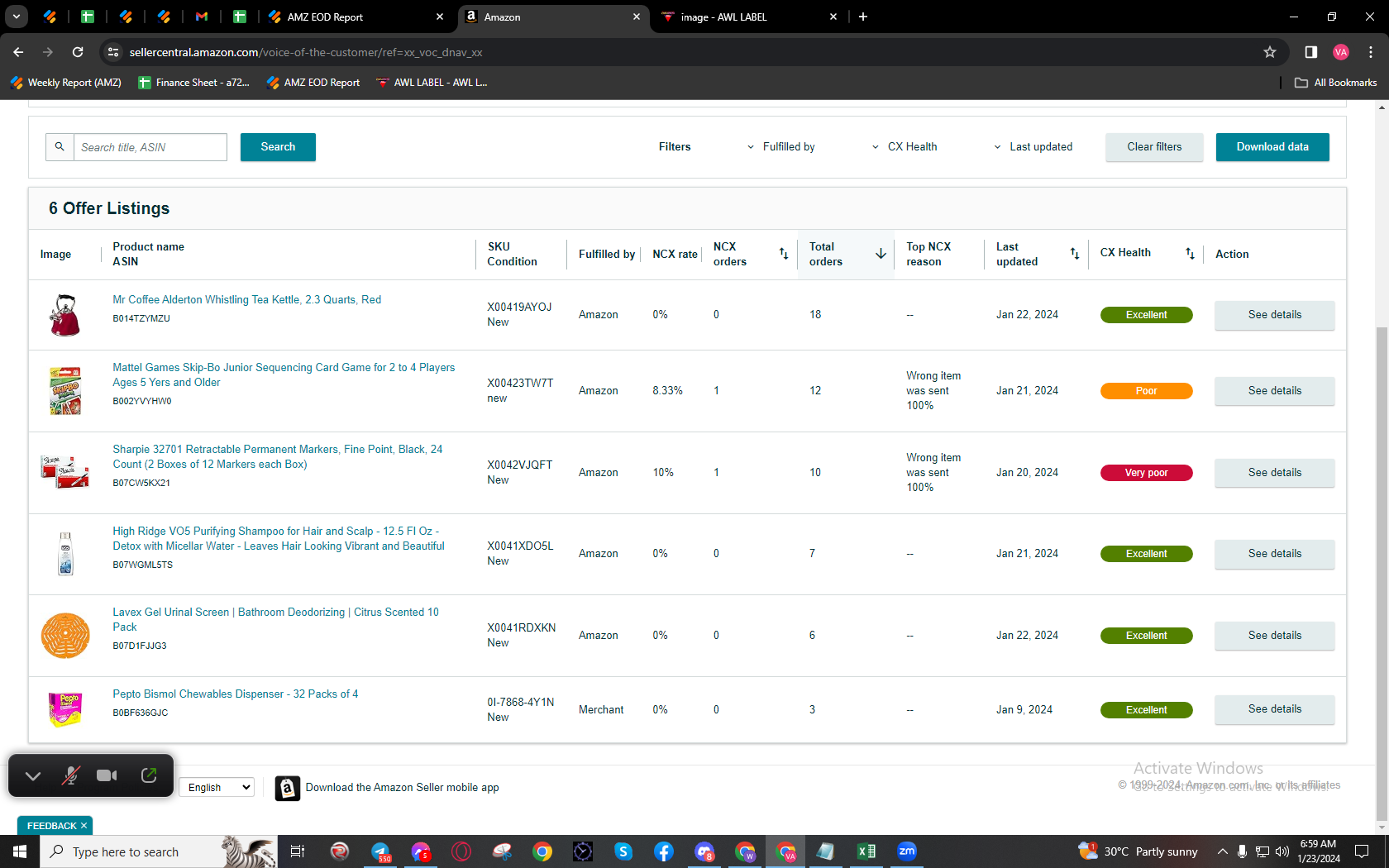Click the Lavex urinal screen thumbnail
This screenshot has height=868, width=1389.
coord(65,636)
